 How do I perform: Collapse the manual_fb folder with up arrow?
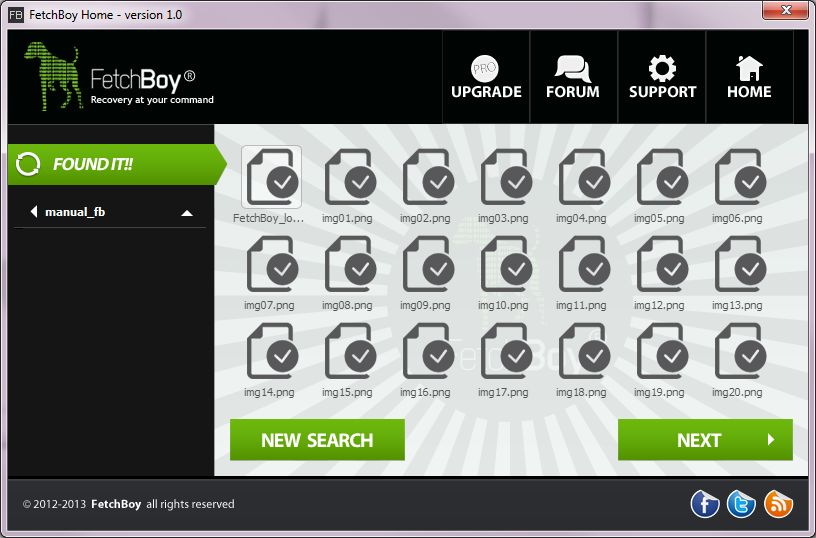(x=187, y=213)
